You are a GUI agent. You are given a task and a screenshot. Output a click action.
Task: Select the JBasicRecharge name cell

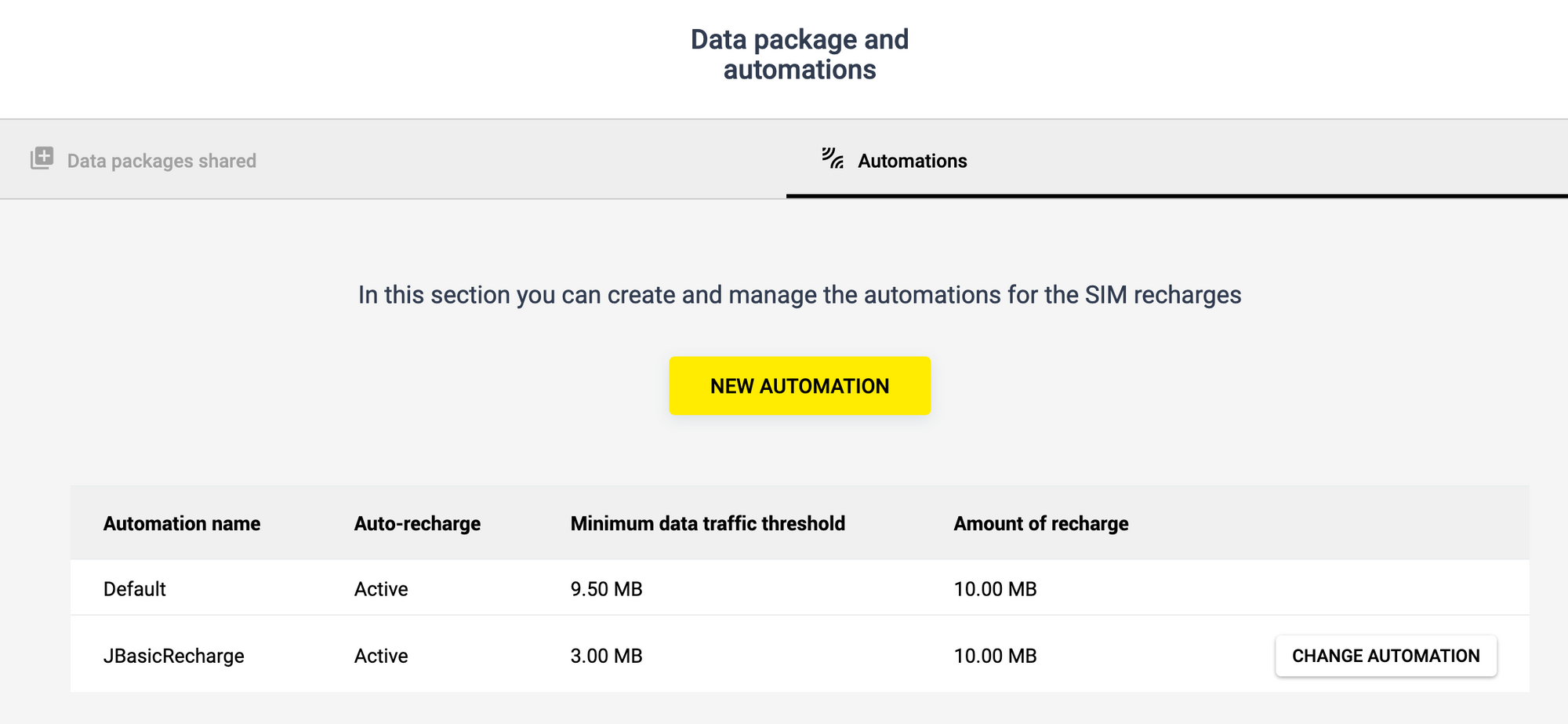174,656
